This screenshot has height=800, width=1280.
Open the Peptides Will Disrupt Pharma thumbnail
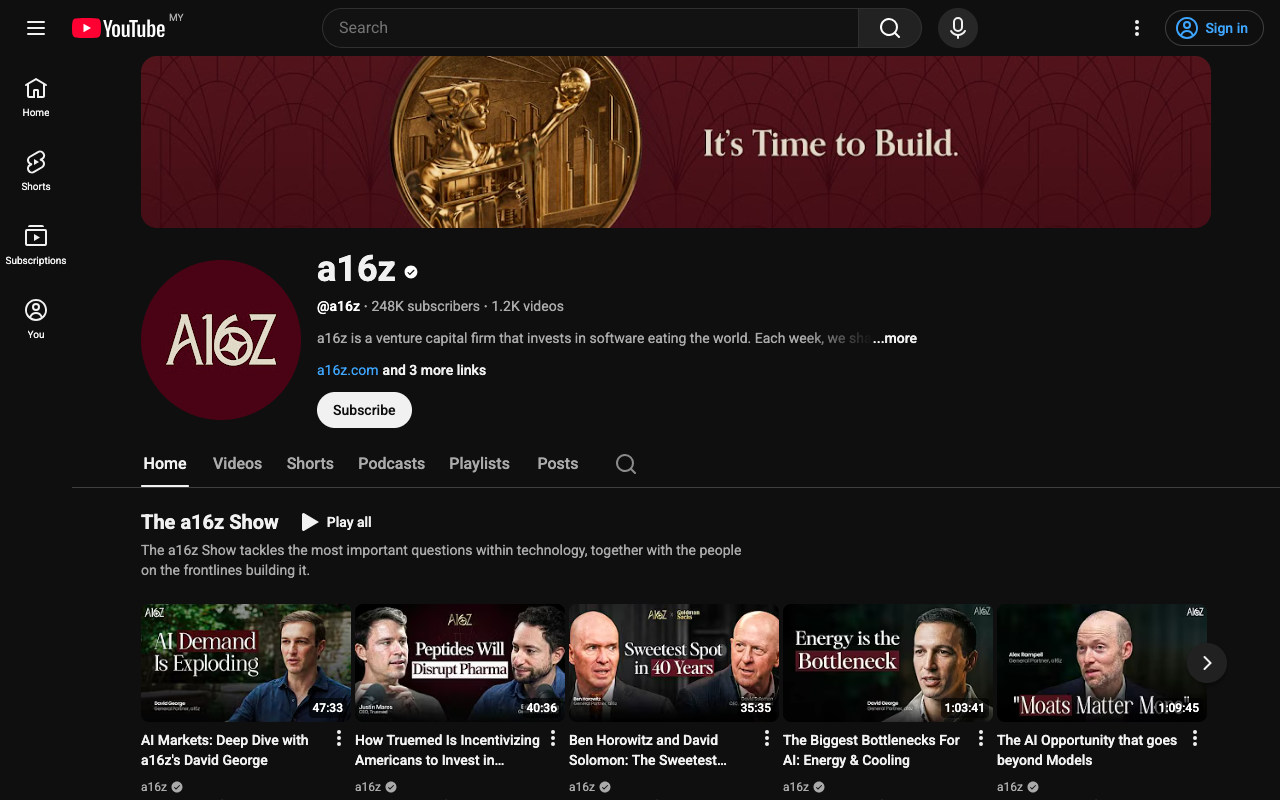click(460, 663)
